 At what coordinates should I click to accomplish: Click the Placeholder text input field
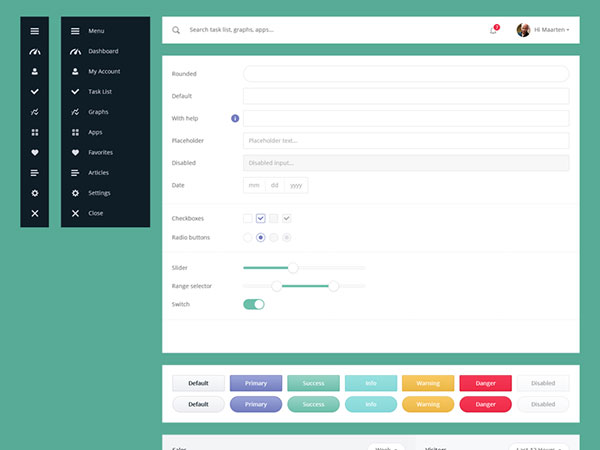pyautogui.click(x=406, y=140)
